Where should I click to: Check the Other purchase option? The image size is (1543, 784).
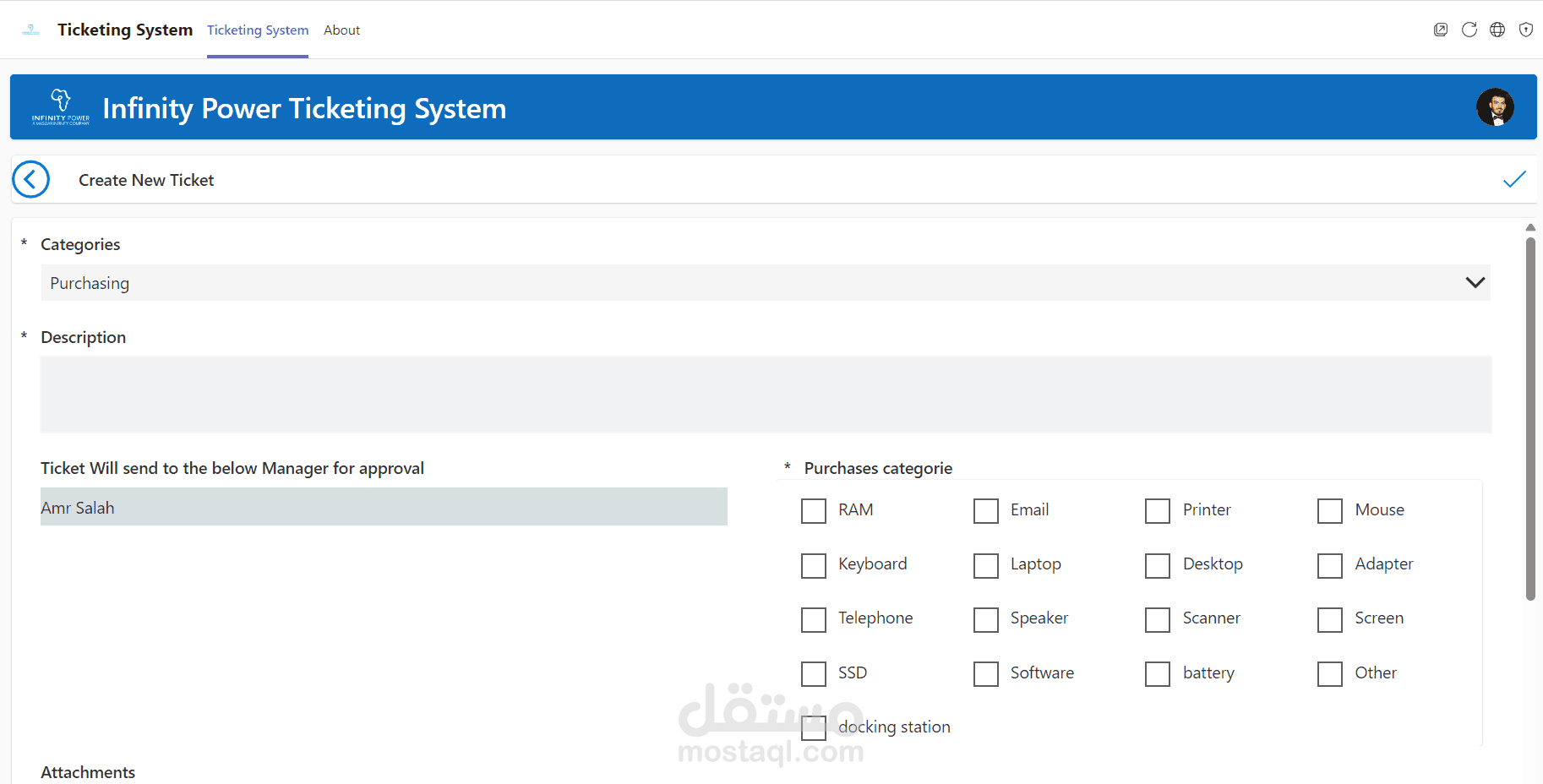pyautogui.click(x=1330, y=674)
